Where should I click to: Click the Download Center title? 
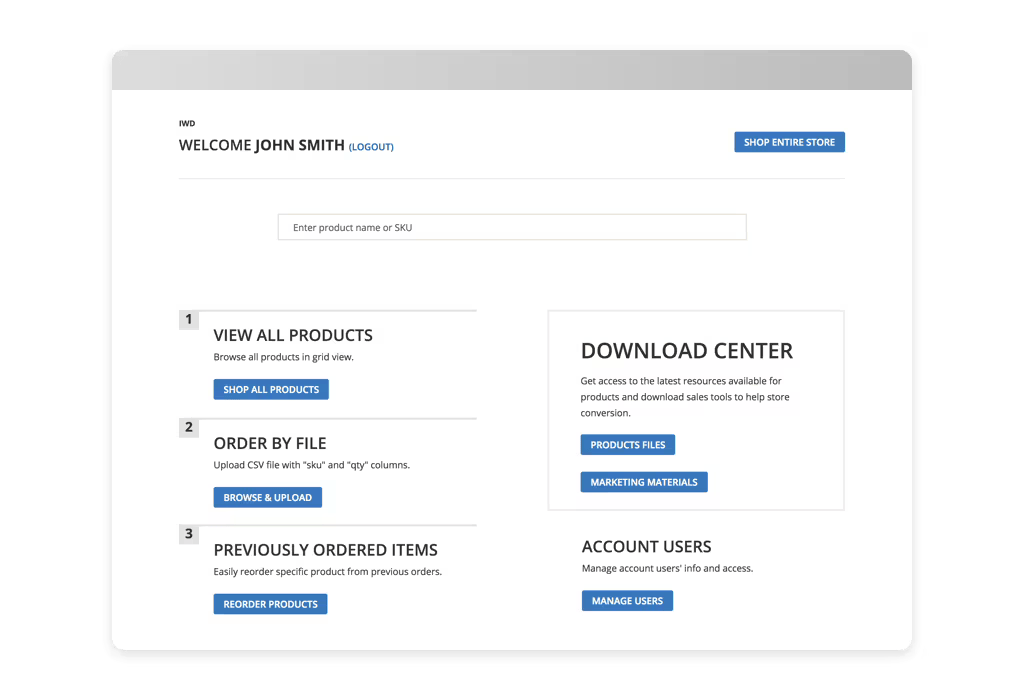[x=686, y=351]
